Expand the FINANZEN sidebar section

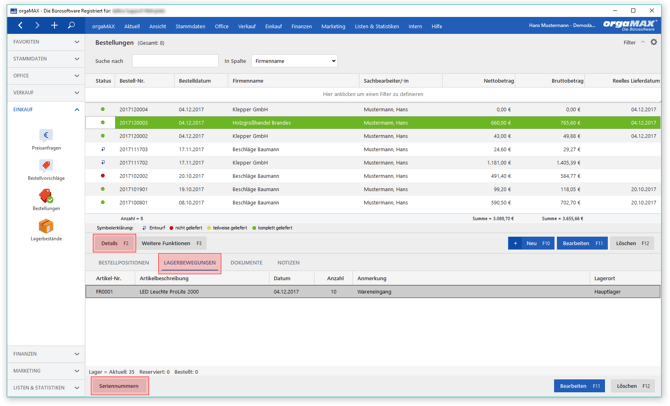[46, 354]
